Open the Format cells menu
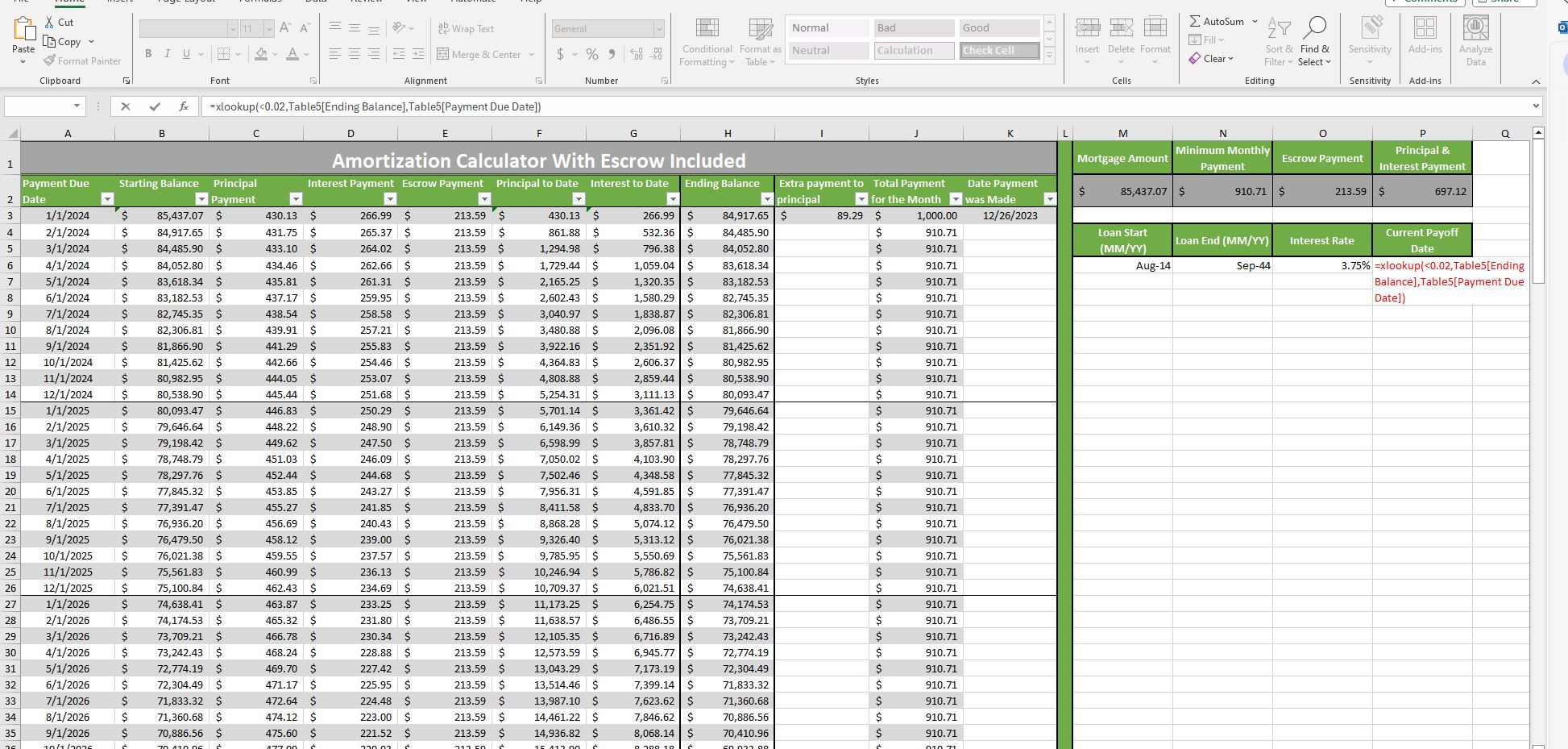 click(1155, 42)
